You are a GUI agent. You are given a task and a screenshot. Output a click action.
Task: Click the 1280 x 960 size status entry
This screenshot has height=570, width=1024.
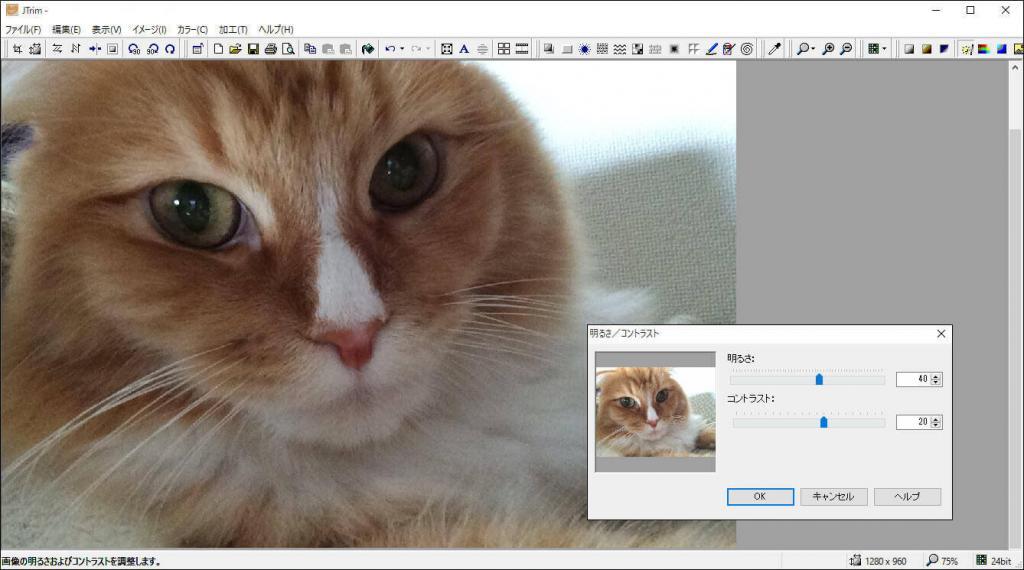[878, 561]
